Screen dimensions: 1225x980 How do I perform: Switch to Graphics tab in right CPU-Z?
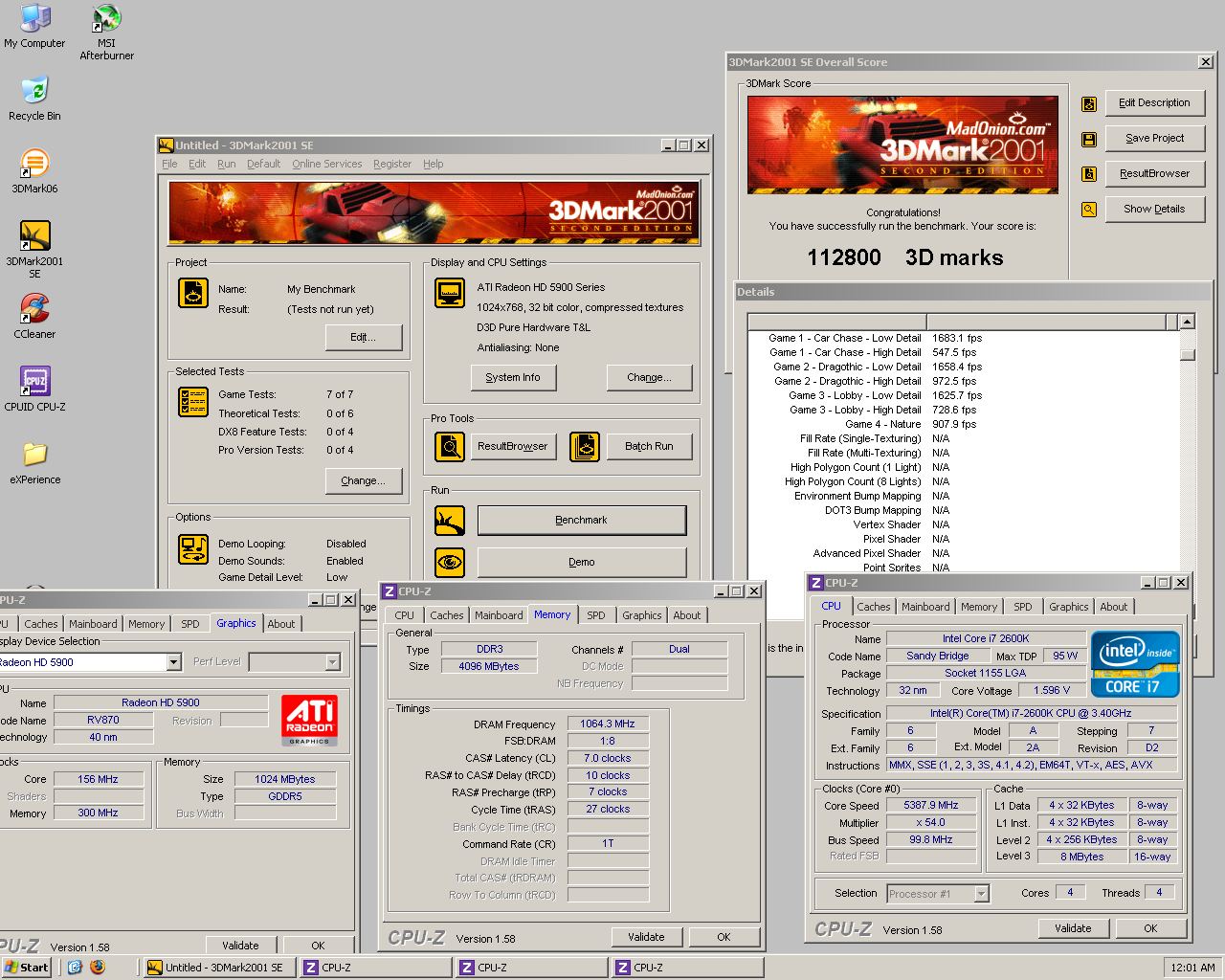pos(1068,607)
